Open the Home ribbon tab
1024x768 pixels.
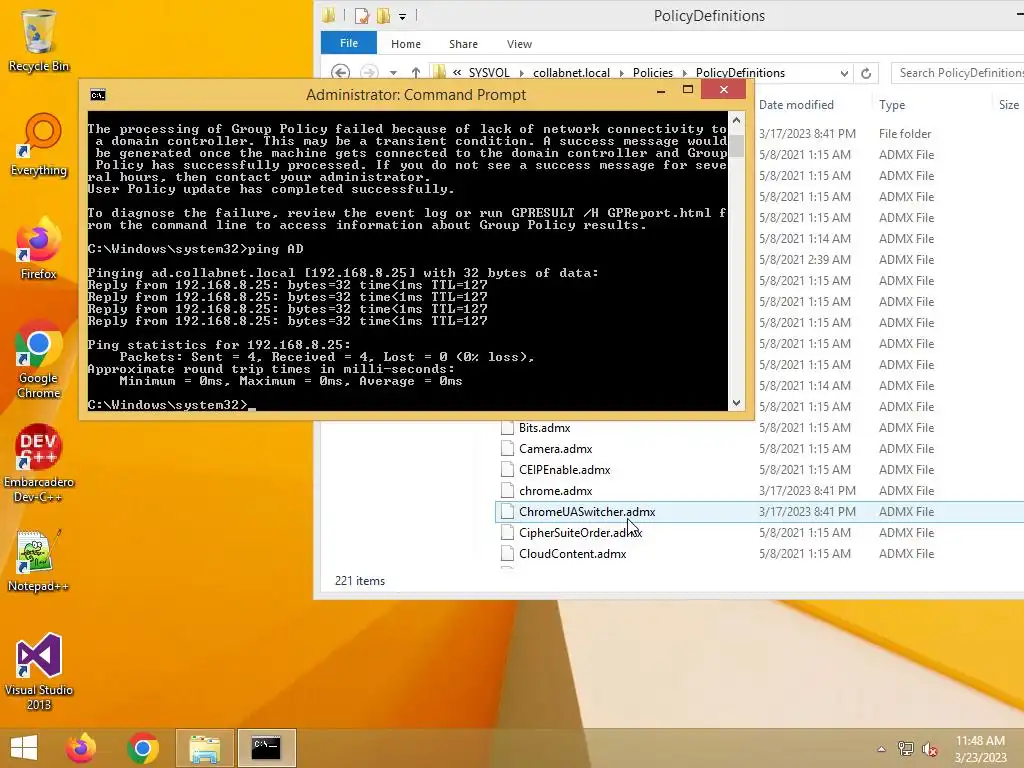406,44
